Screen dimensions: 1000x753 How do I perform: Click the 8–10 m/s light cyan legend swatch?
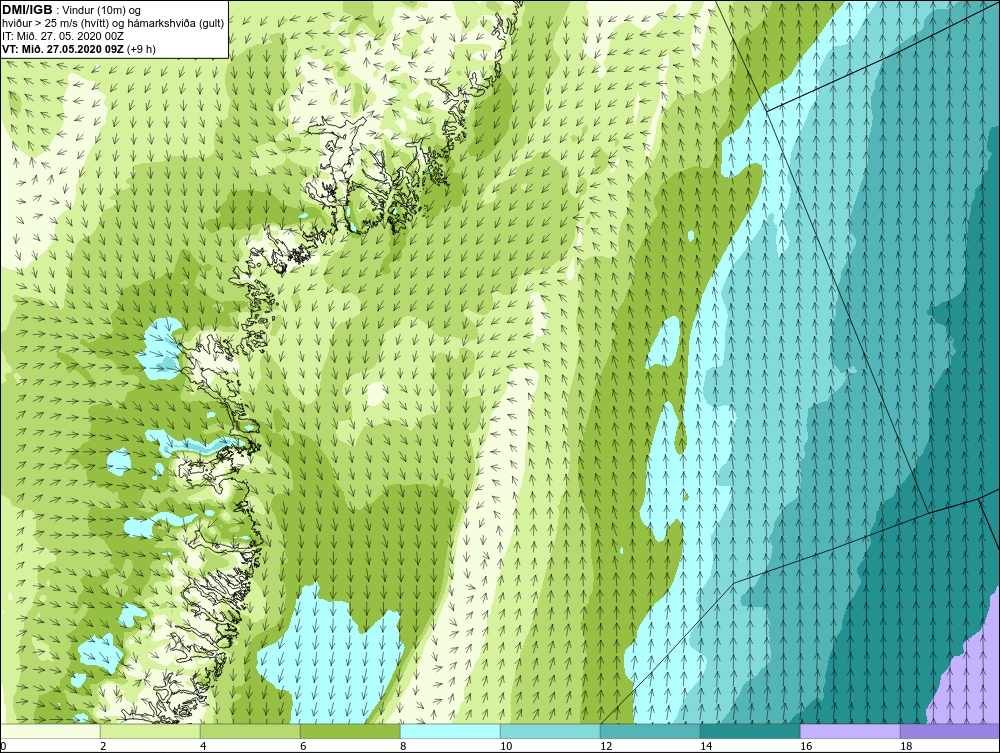[450, 731]
